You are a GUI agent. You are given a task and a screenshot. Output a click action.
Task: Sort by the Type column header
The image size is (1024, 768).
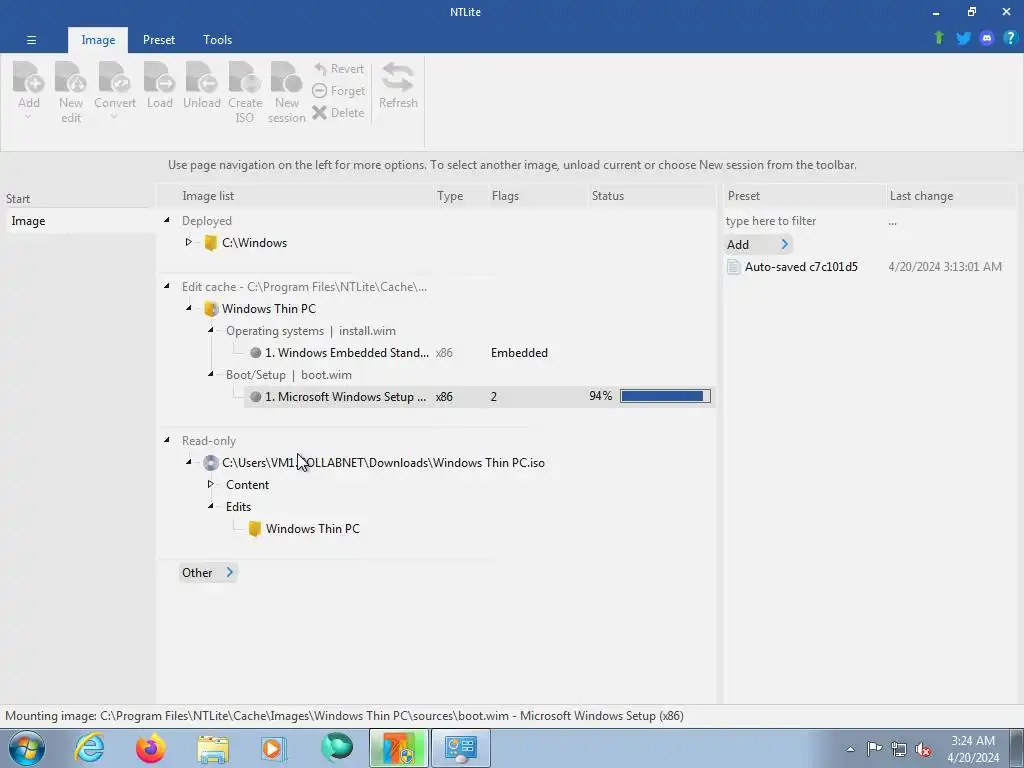tap(460, 196)
